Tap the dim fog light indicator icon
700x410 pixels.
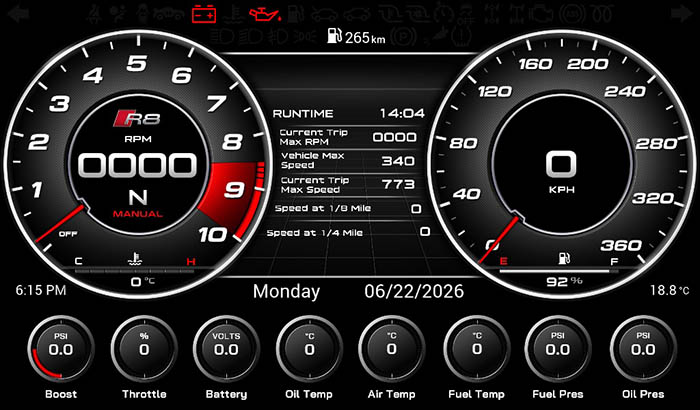(279, 36)
